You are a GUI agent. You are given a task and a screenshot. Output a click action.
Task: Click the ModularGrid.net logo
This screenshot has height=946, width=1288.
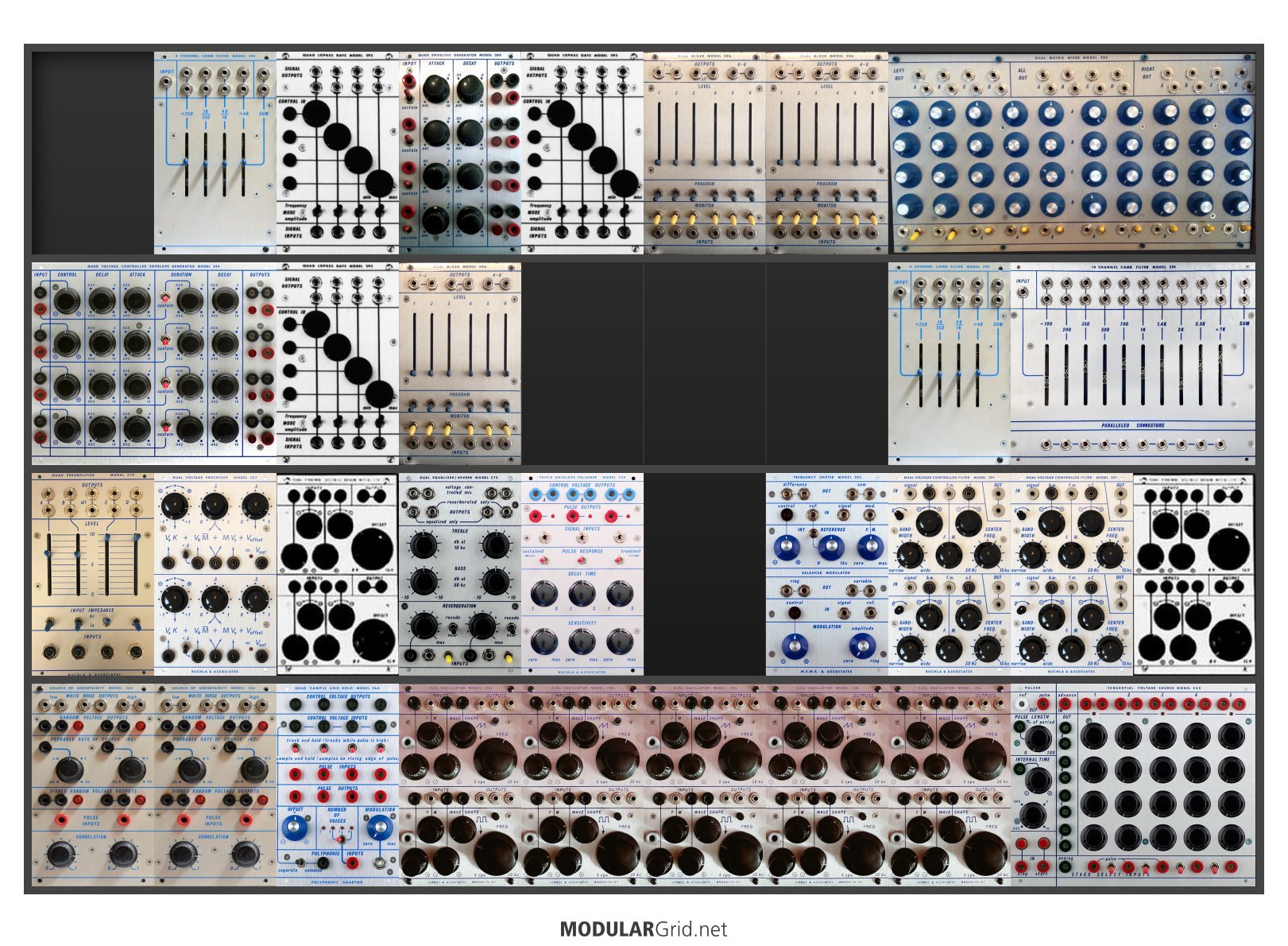[643, 929]
